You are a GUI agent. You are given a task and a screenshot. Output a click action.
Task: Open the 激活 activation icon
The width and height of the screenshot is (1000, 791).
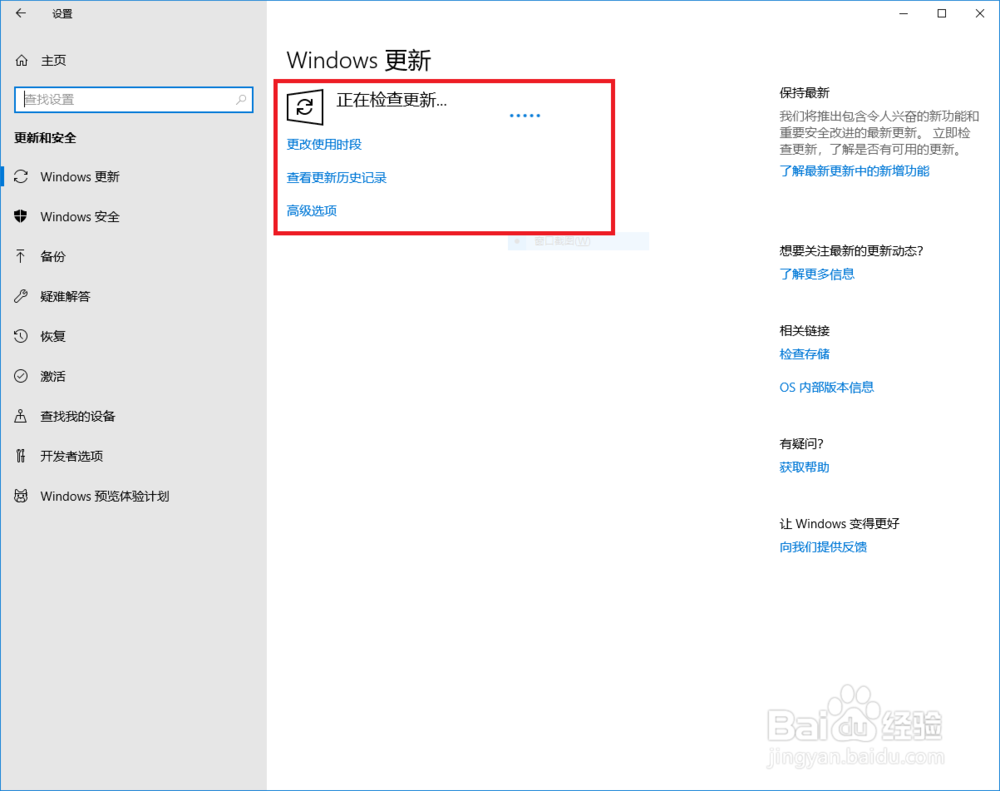click(21, 376)
